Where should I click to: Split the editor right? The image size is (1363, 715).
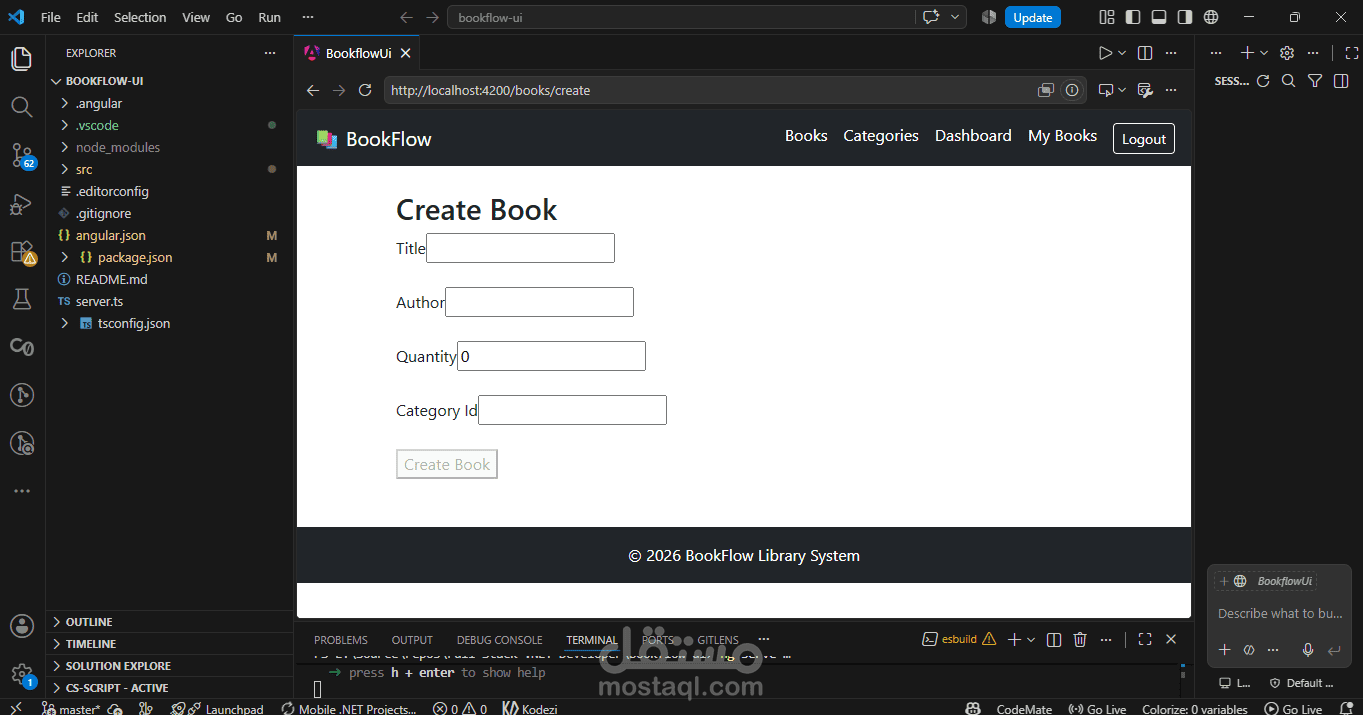coord(1145,53)
